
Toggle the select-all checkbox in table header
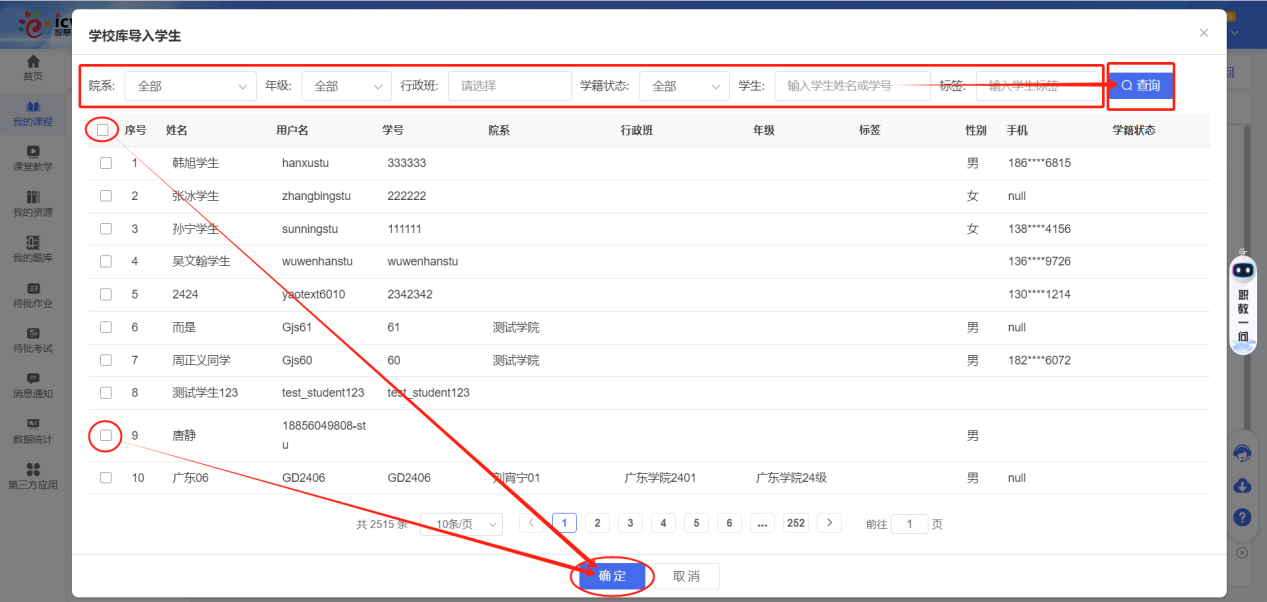point(103,130)
